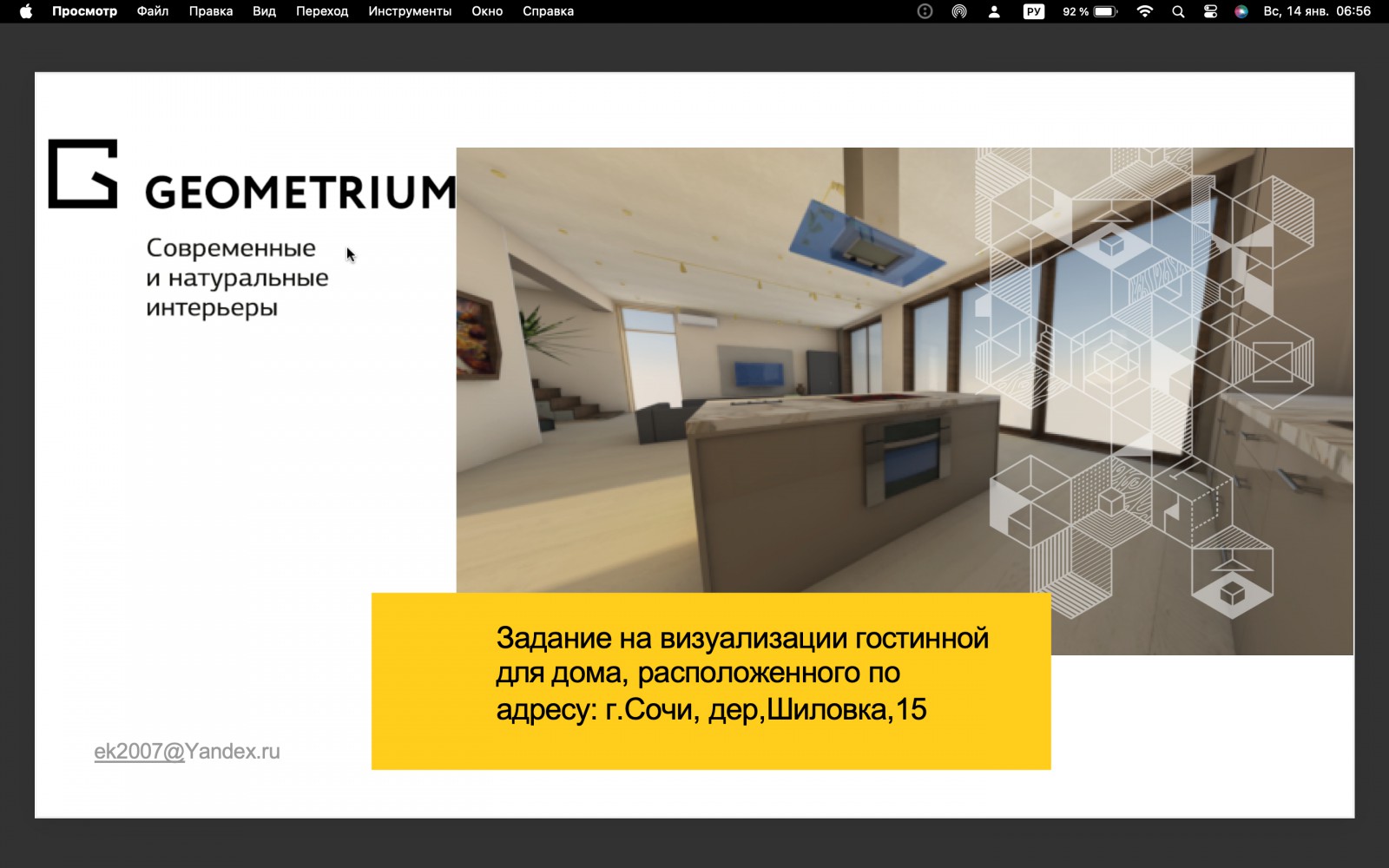Open the Просмотр app menu
The width and height of the screenshot is (1389, 868).
coord(84,11)
